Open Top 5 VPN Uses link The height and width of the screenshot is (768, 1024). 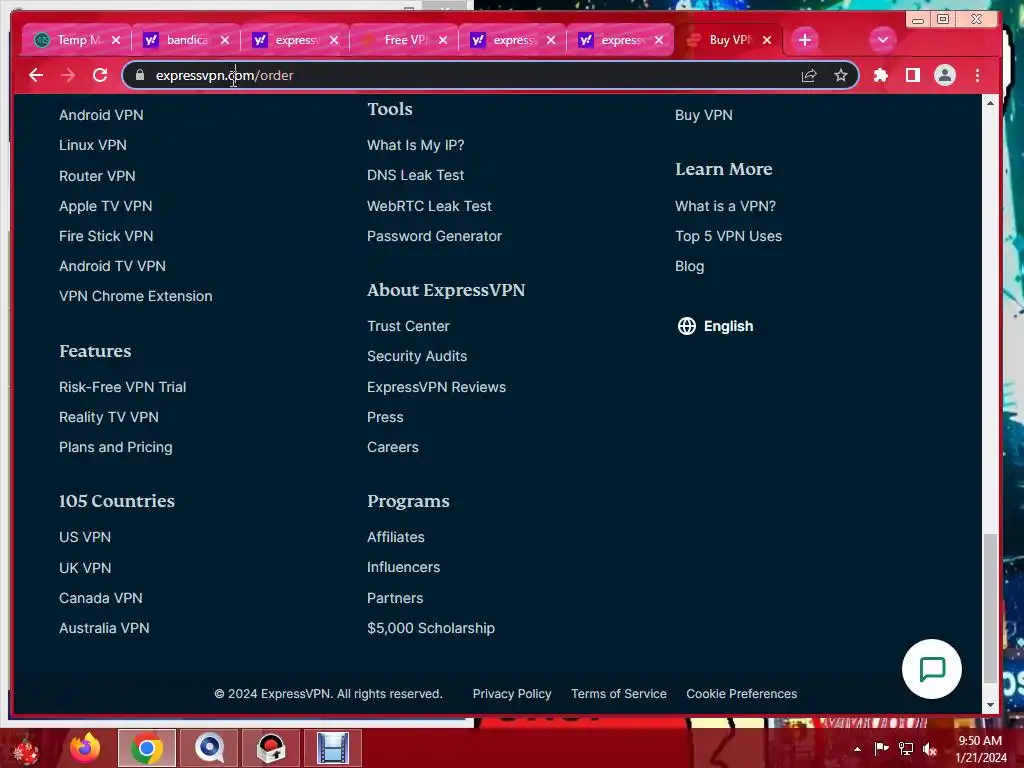(728, 236)
